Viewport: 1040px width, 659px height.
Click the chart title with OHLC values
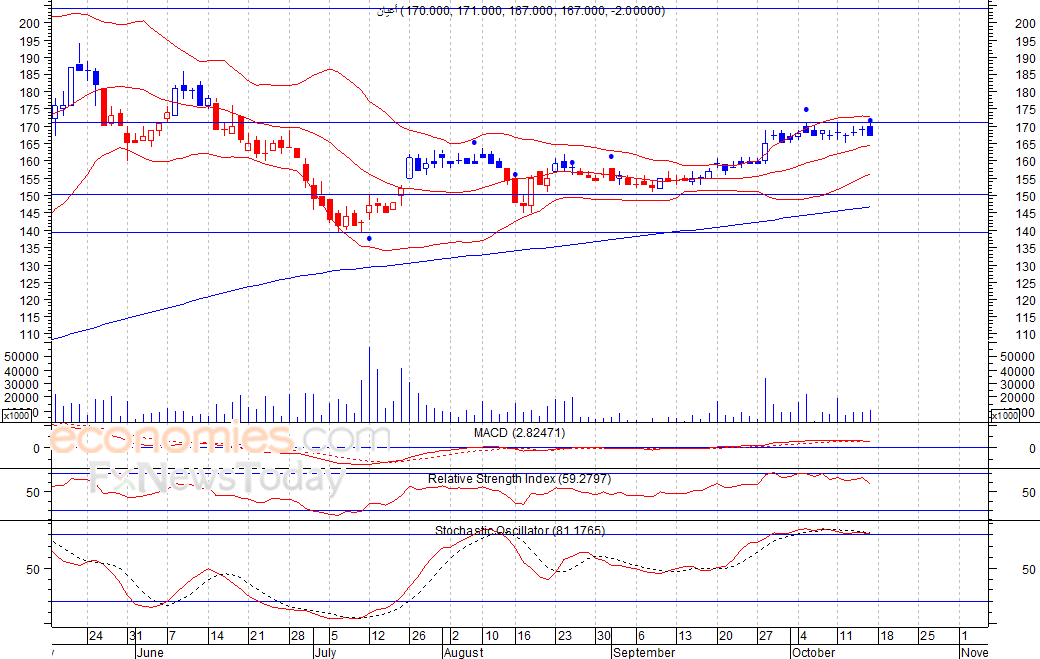(x=521, y=11)
